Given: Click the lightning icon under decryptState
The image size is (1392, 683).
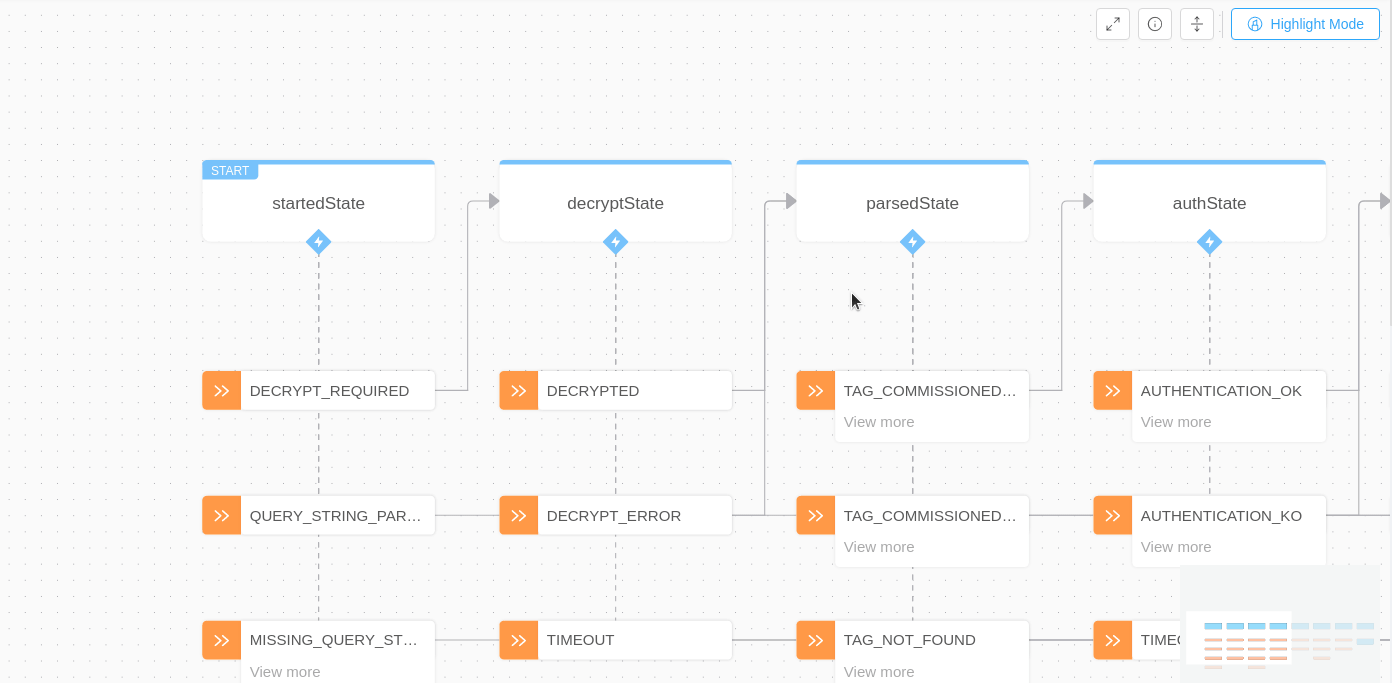Looking at the screenshot, I should pos(615,242).
